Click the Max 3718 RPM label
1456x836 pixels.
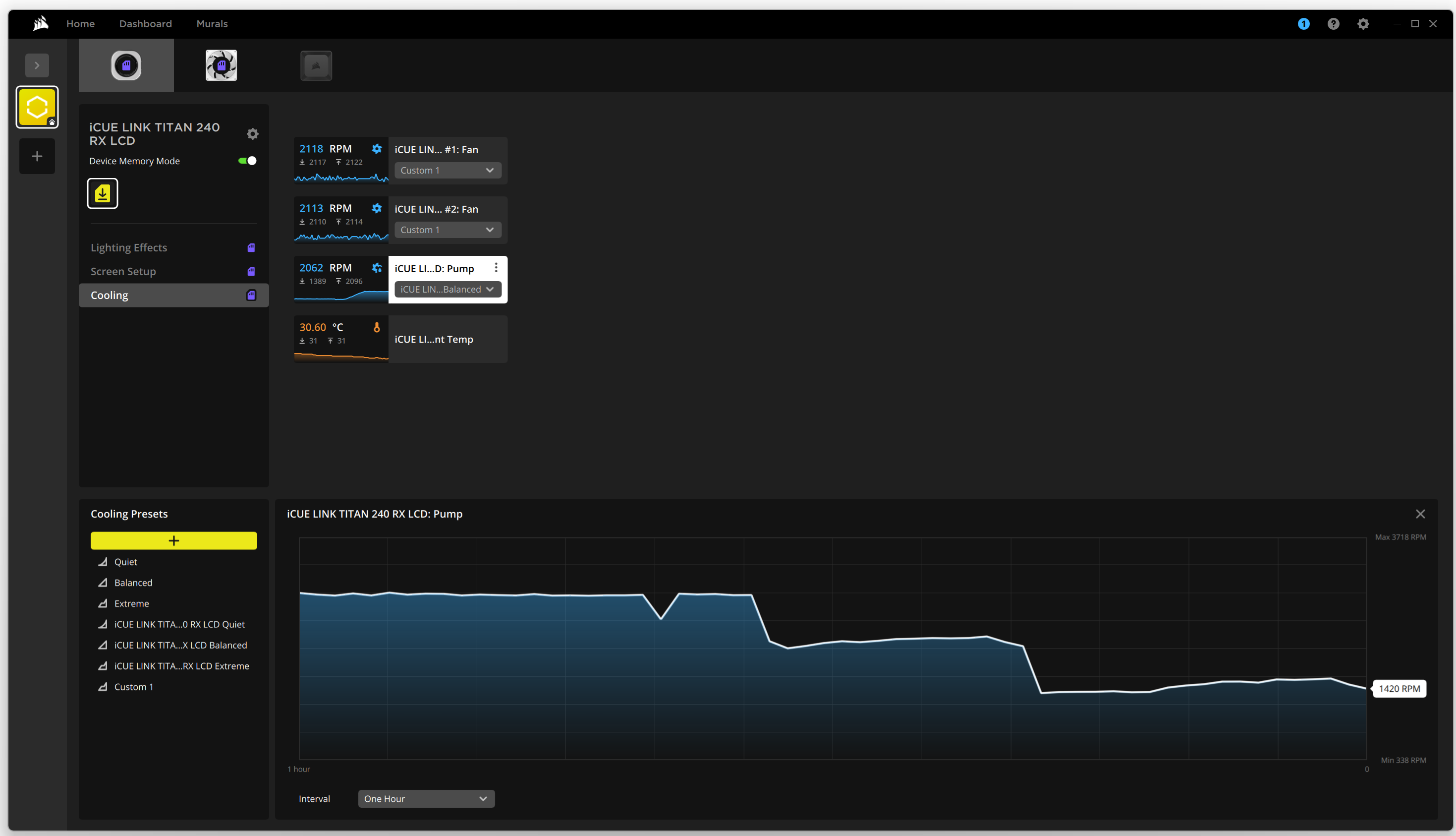[1400, 537]
